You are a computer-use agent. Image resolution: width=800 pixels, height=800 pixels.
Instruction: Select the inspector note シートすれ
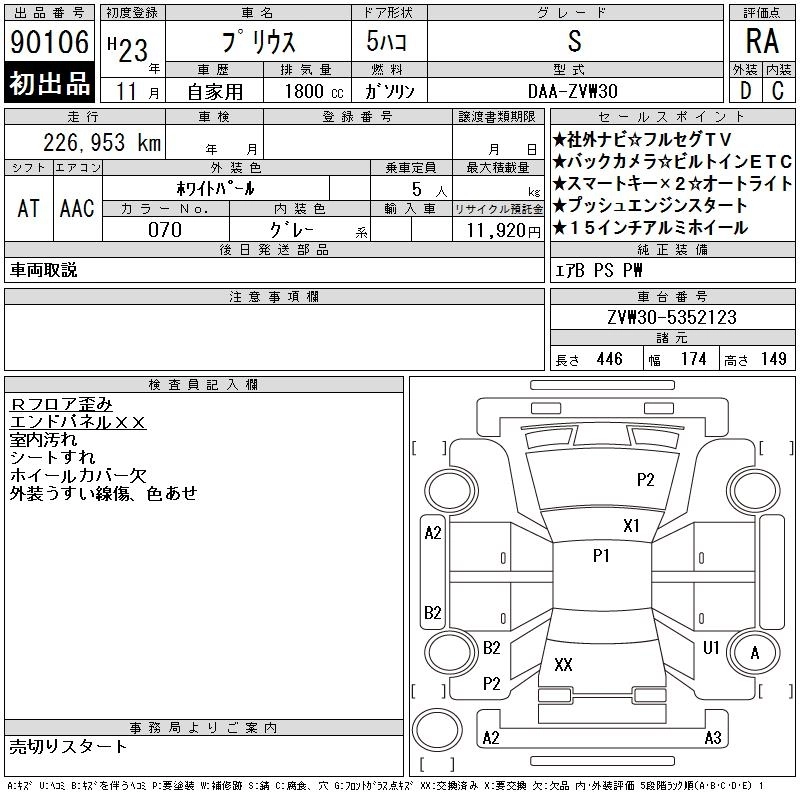[x=53, y=457]
